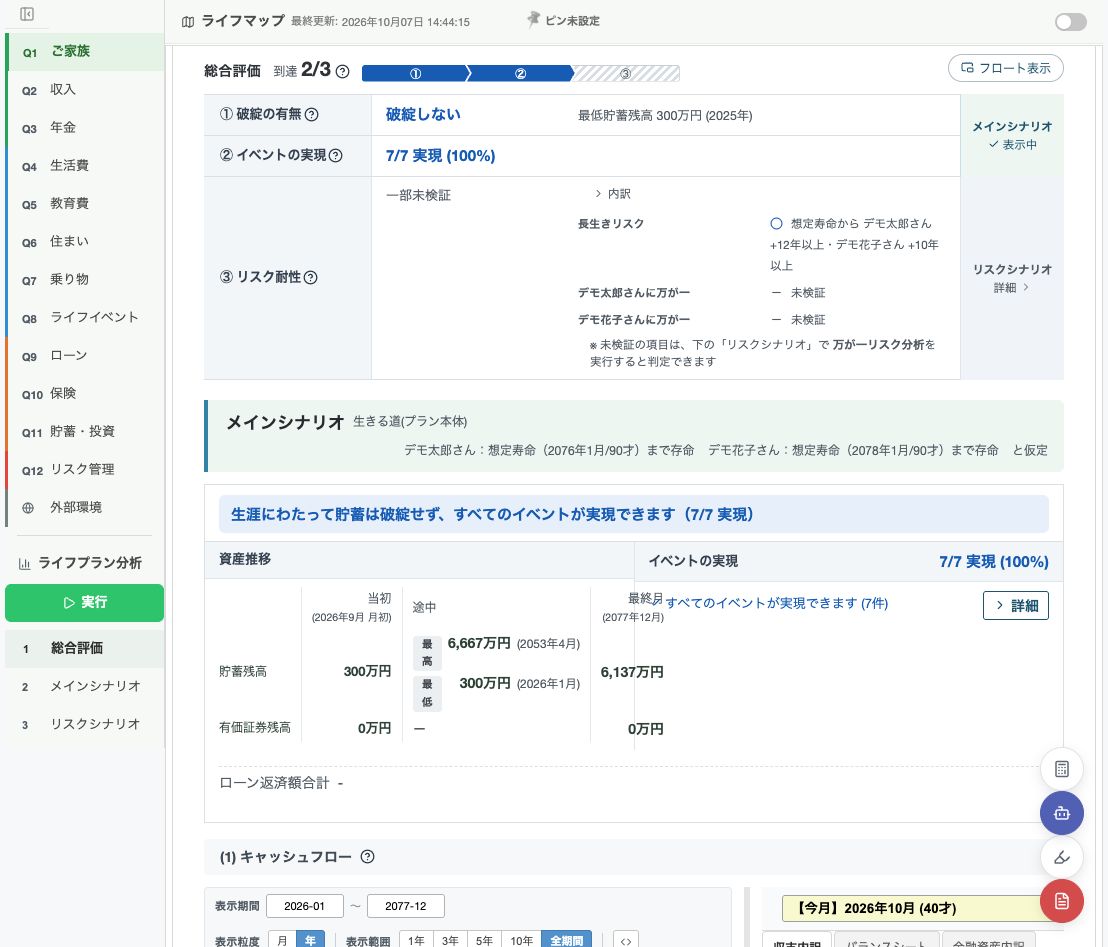Open the pen edit floating button
This screenshot has height=947, width=1108.
point(1061,858)
